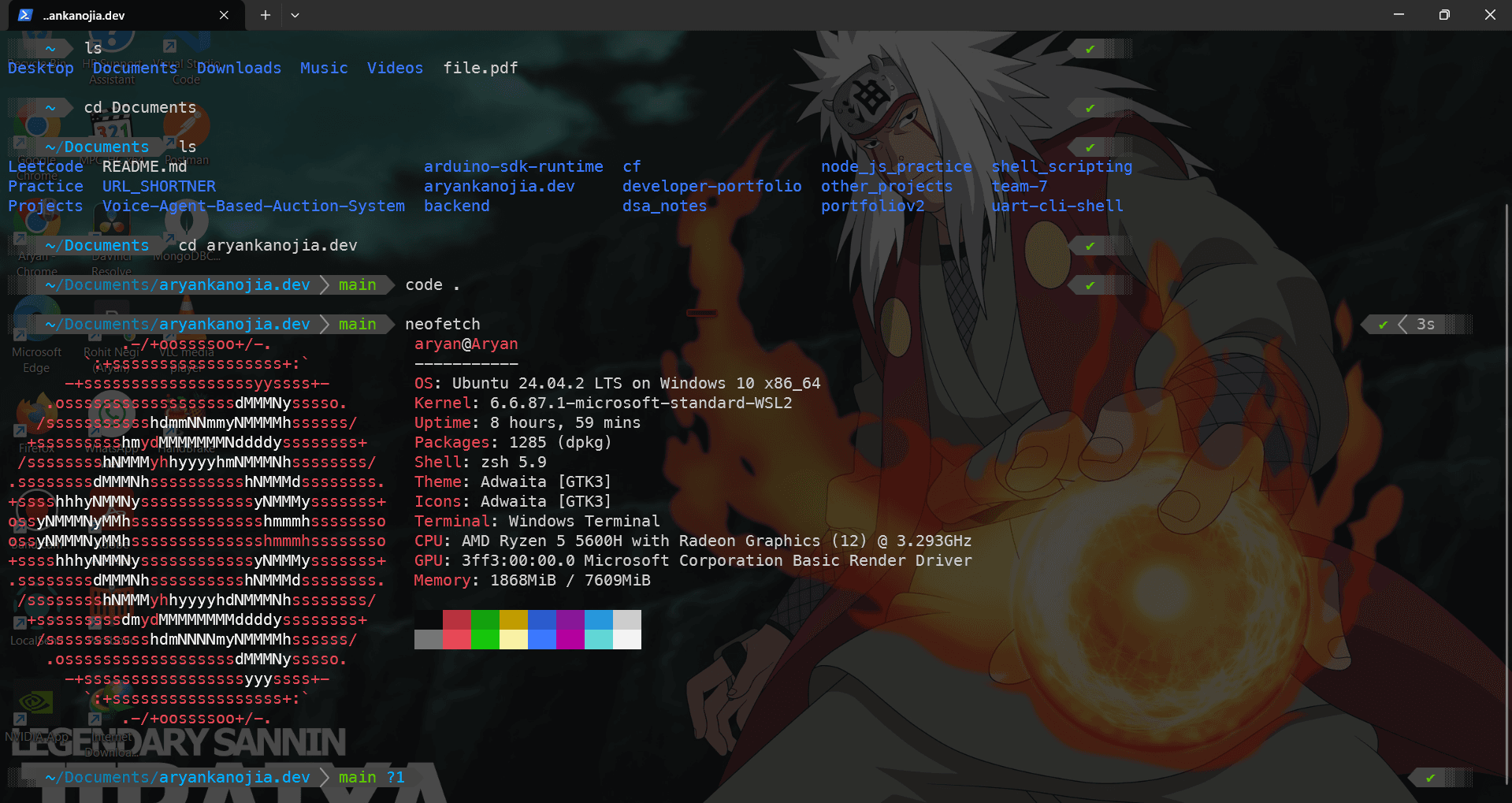
Task: Click the PowerShell icon on the terminal tab
Action: pos(25,15)
